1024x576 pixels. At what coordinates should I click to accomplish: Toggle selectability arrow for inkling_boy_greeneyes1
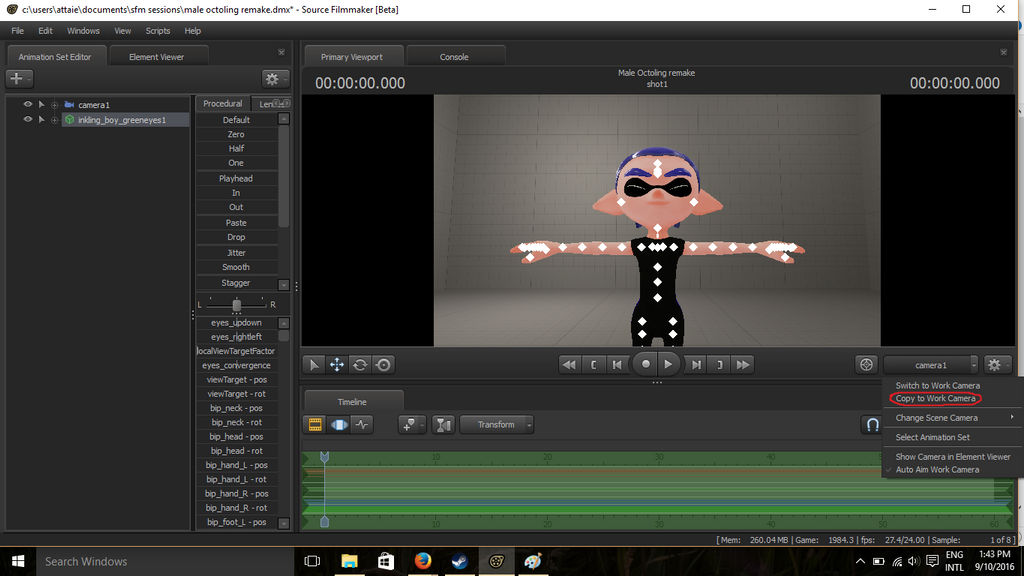point(42,120)
